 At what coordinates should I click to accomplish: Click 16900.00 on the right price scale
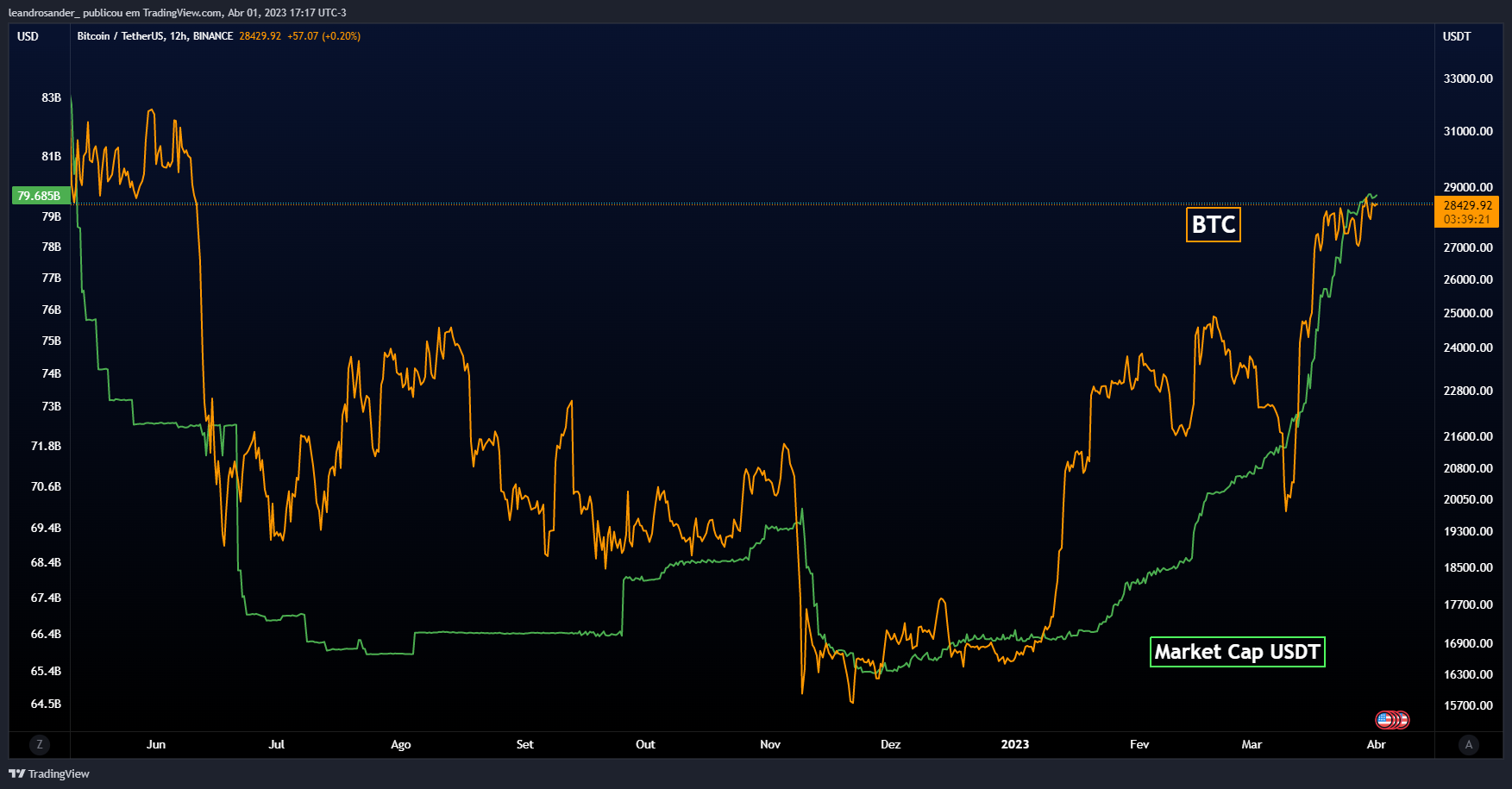[1468, 643]
